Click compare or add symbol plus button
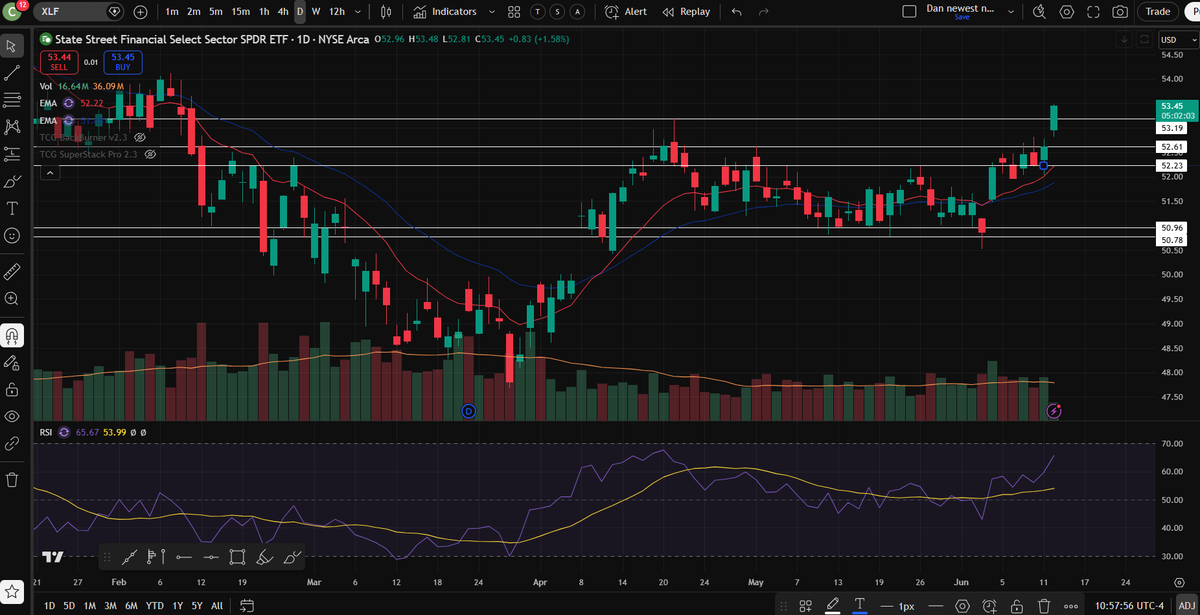Screen dimensions: 1200x615 point(140,12)
